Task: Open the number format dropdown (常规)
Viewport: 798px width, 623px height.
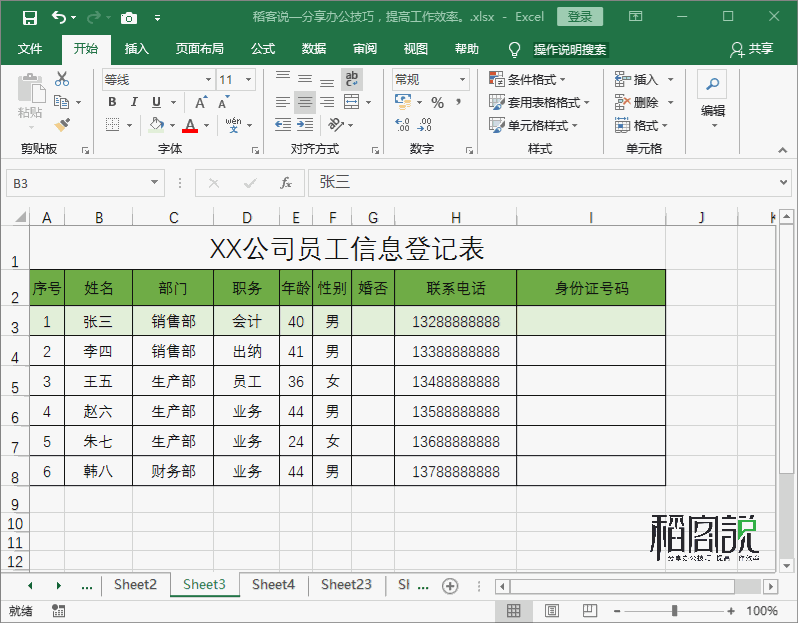Action: tap(462, 79)
